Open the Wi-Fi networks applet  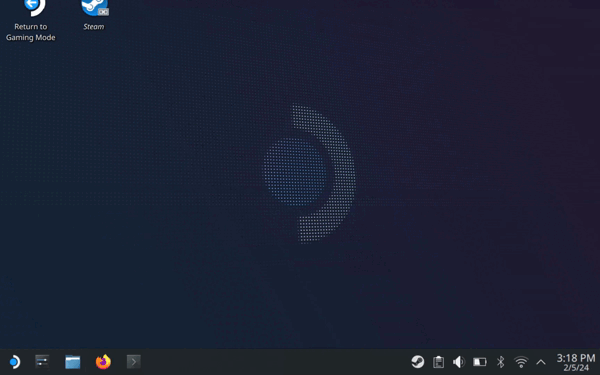coord(521,362)
